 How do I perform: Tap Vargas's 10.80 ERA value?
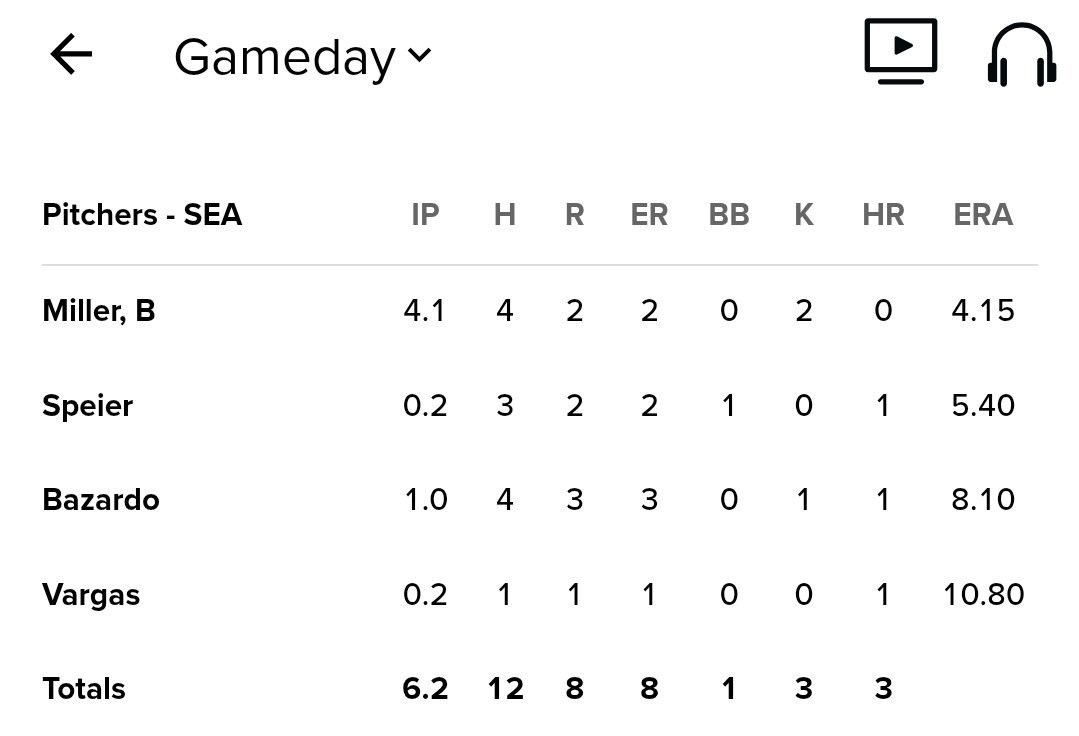point(983,595)
